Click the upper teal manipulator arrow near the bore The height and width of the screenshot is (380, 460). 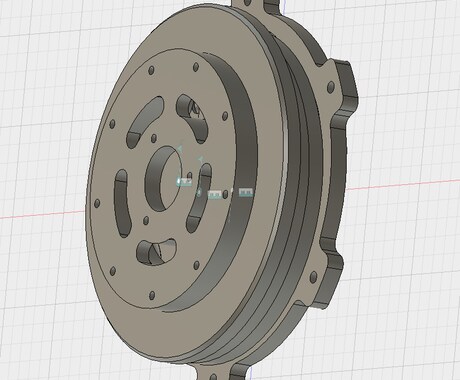coord(180,148)
